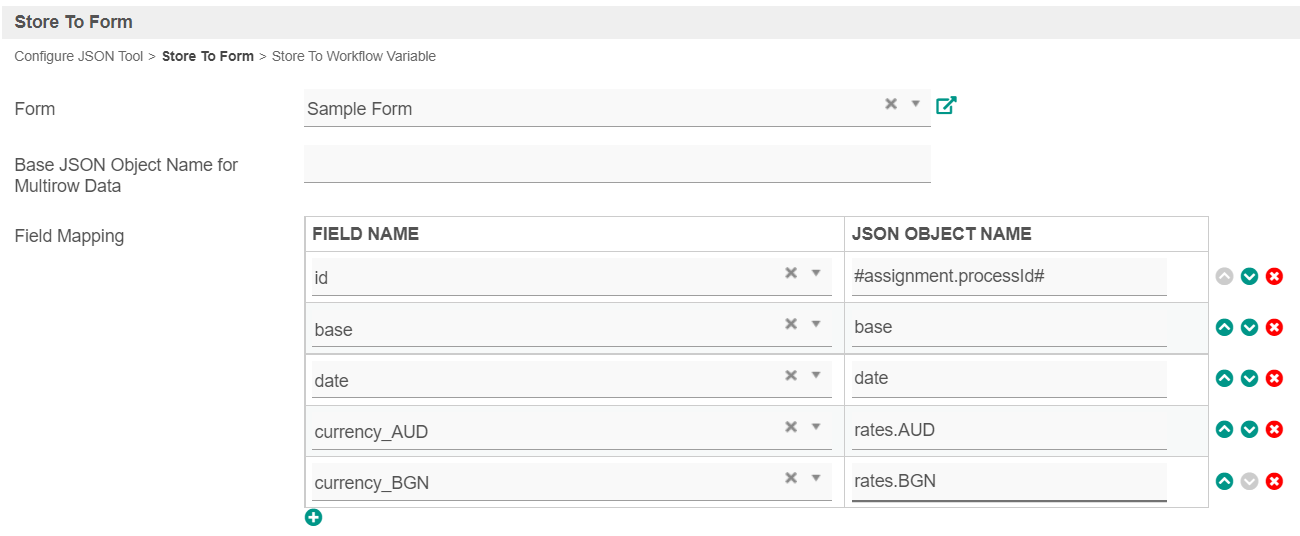Open the id field name dropdown
The image size is (1300, 536).
click(815, 273)
